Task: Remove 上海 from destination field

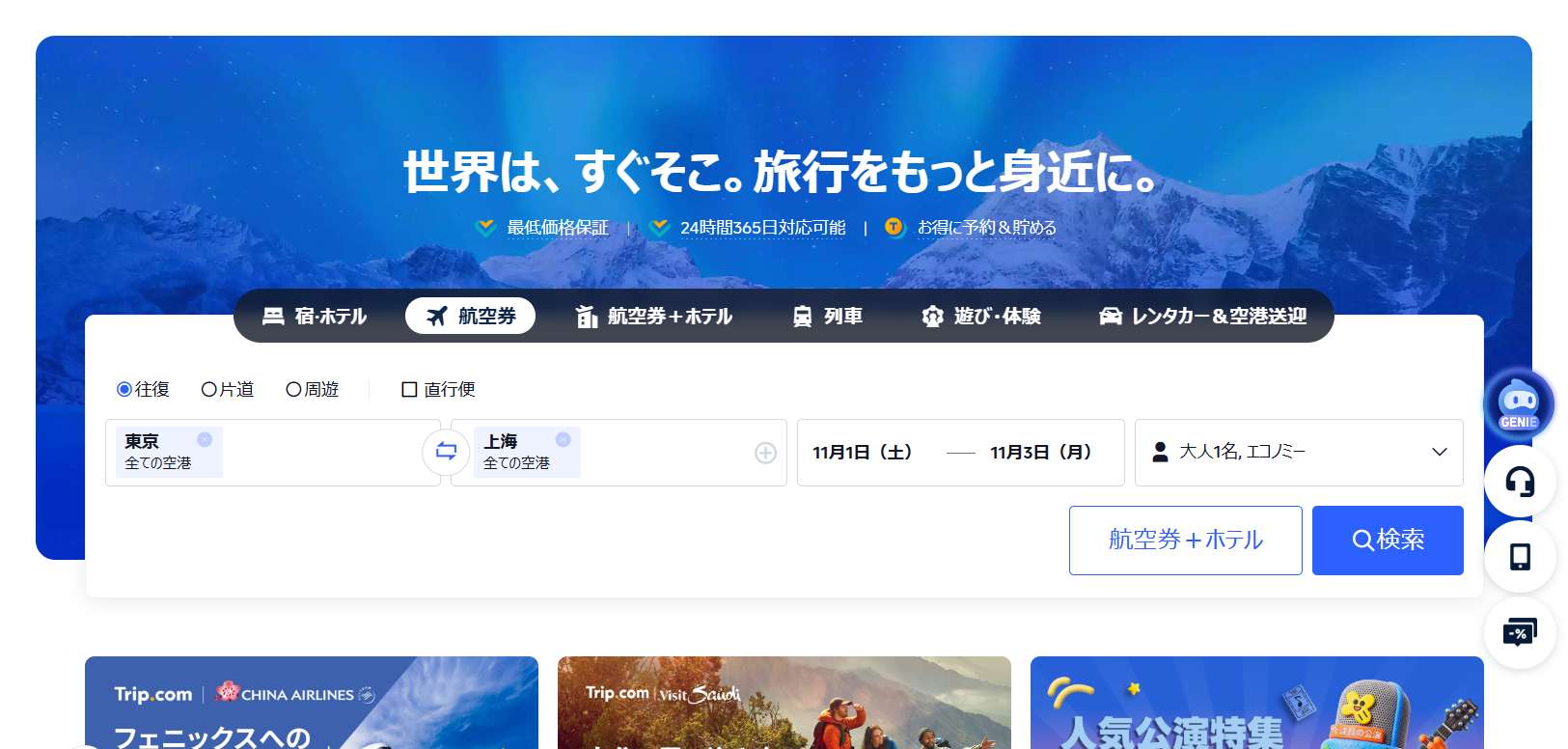Action: coord(563,439)
